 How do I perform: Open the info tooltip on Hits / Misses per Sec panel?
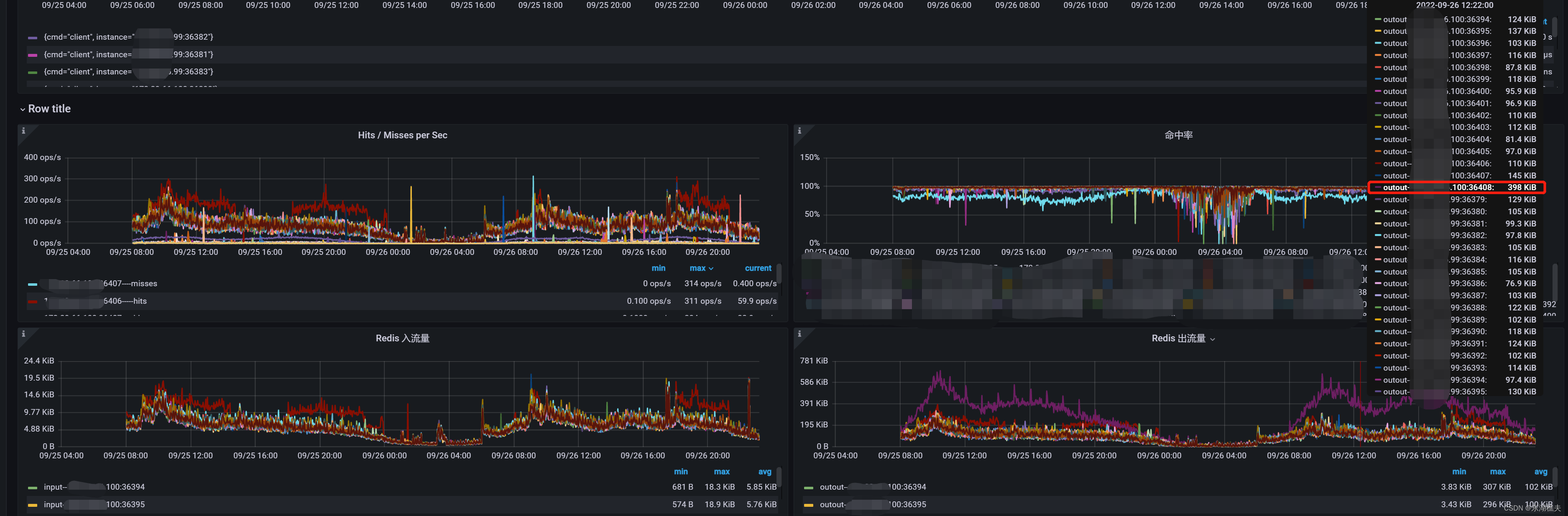pos(24,130)
